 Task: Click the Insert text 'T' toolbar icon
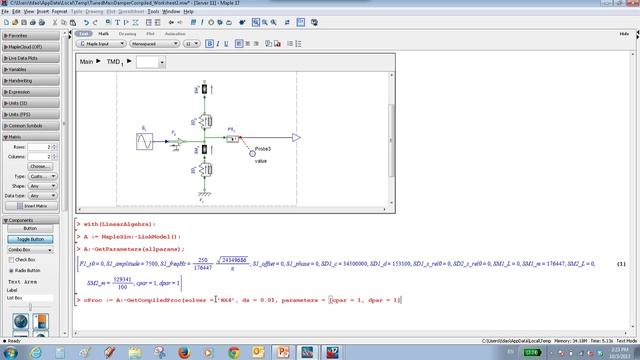(118, 22)
